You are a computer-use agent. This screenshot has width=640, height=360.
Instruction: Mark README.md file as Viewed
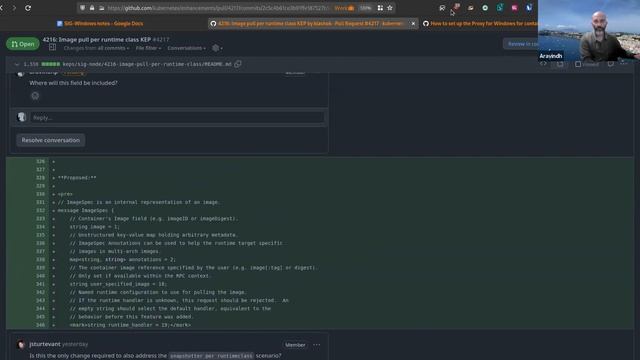coord(587,64)
